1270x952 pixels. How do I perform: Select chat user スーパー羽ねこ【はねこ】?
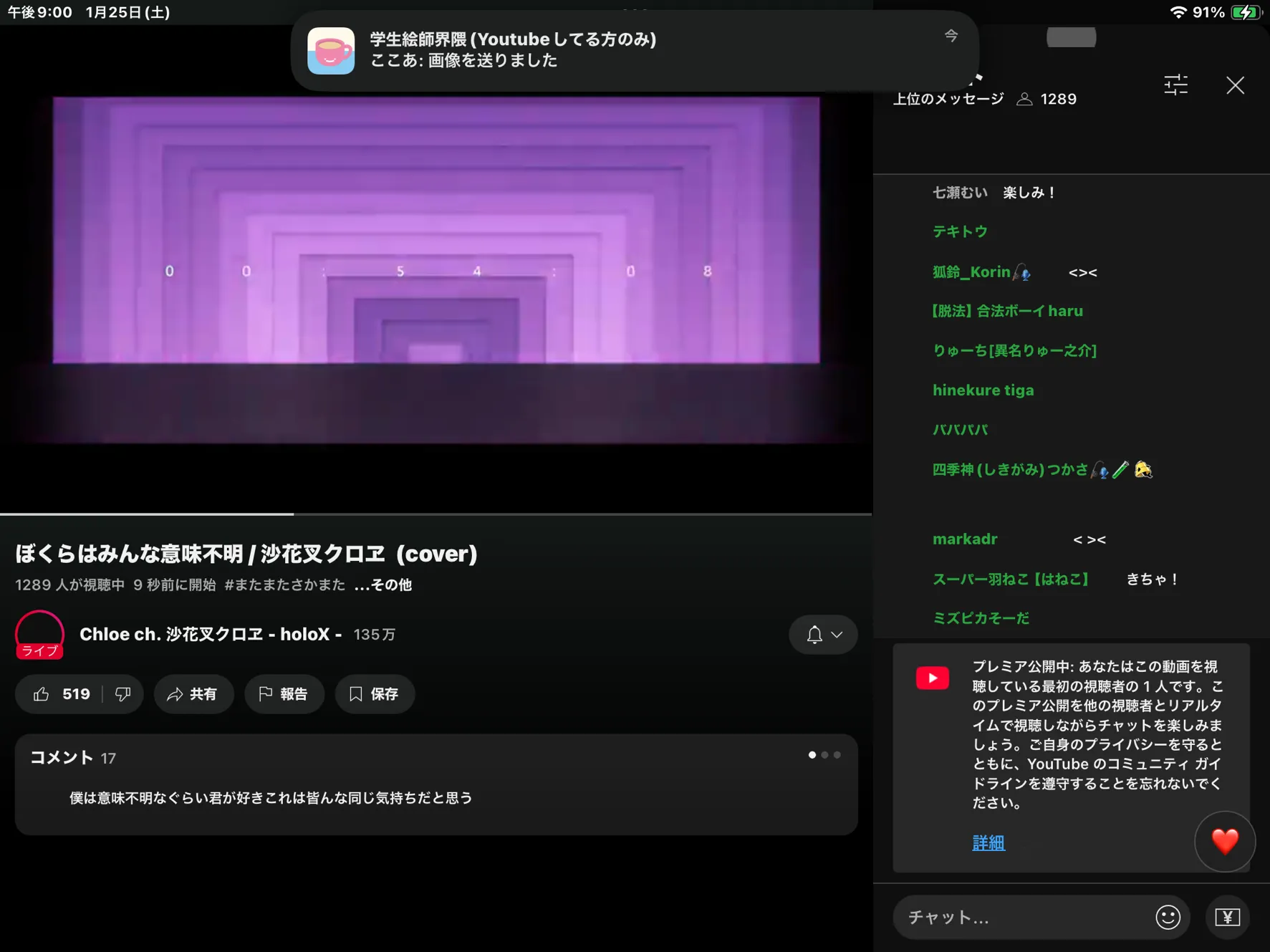1010,579
